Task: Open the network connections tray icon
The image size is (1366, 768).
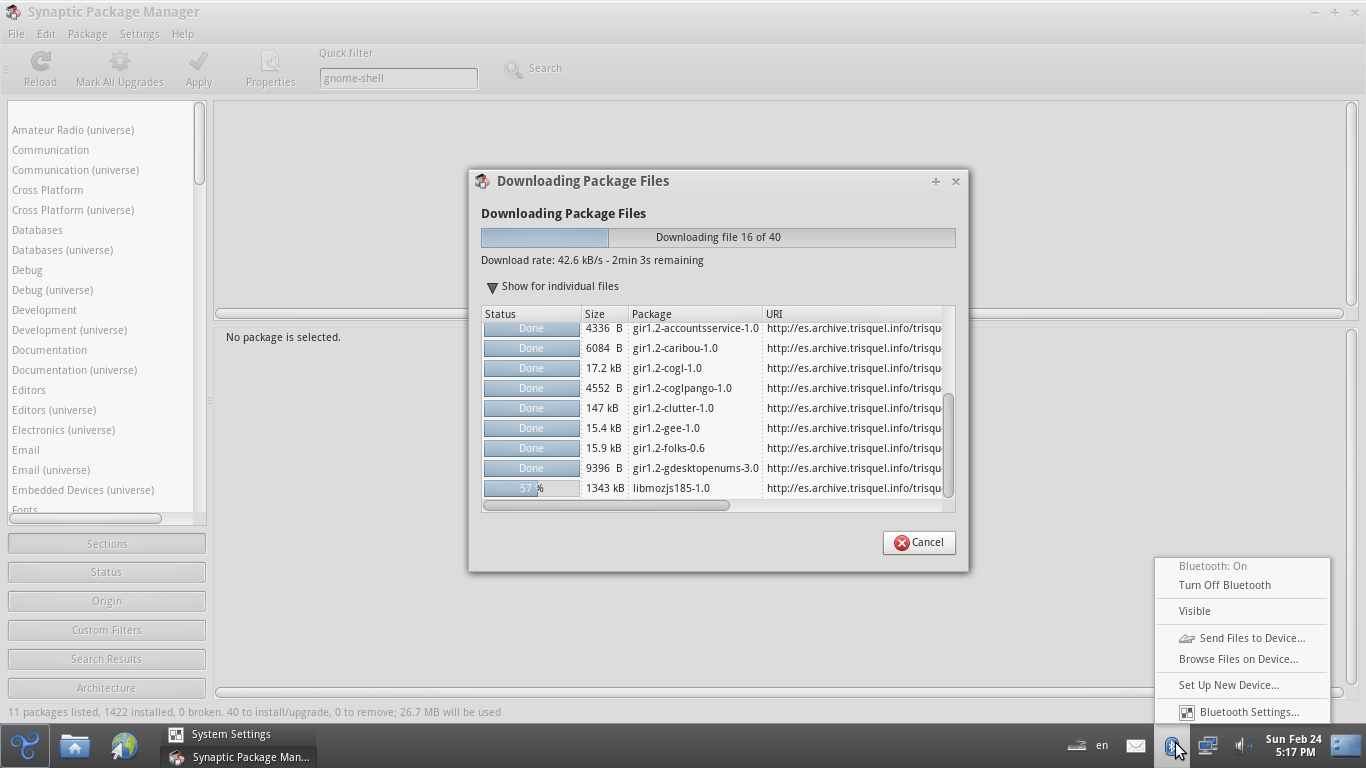Action: pos(1207,745)
